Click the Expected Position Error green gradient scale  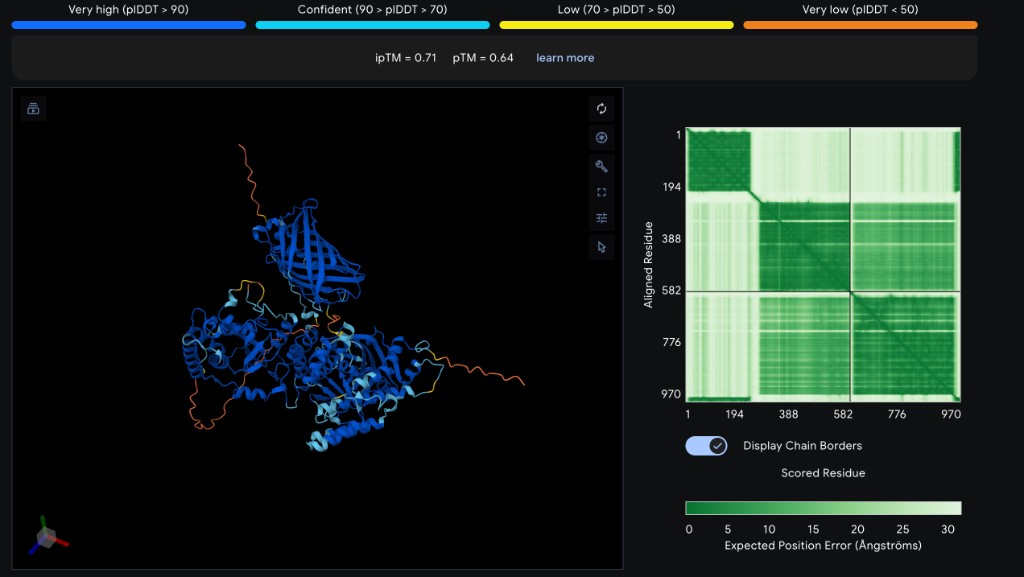(x=823, y=508)
